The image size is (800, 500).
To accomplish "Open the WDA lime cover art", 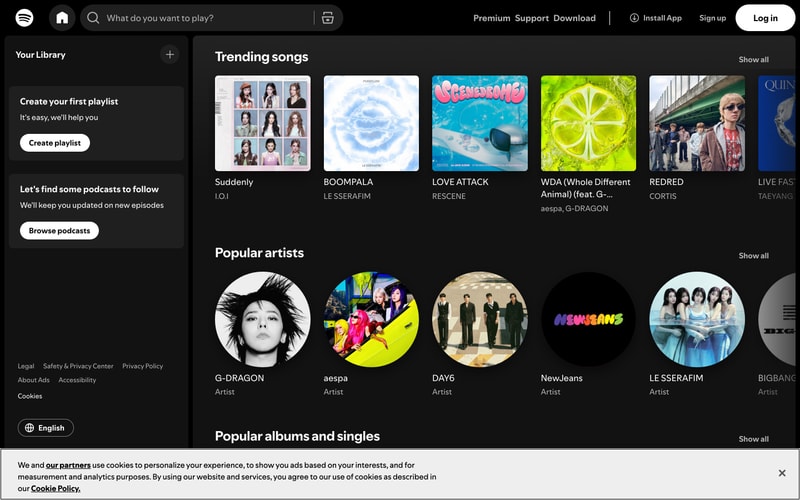I will 588,123.
